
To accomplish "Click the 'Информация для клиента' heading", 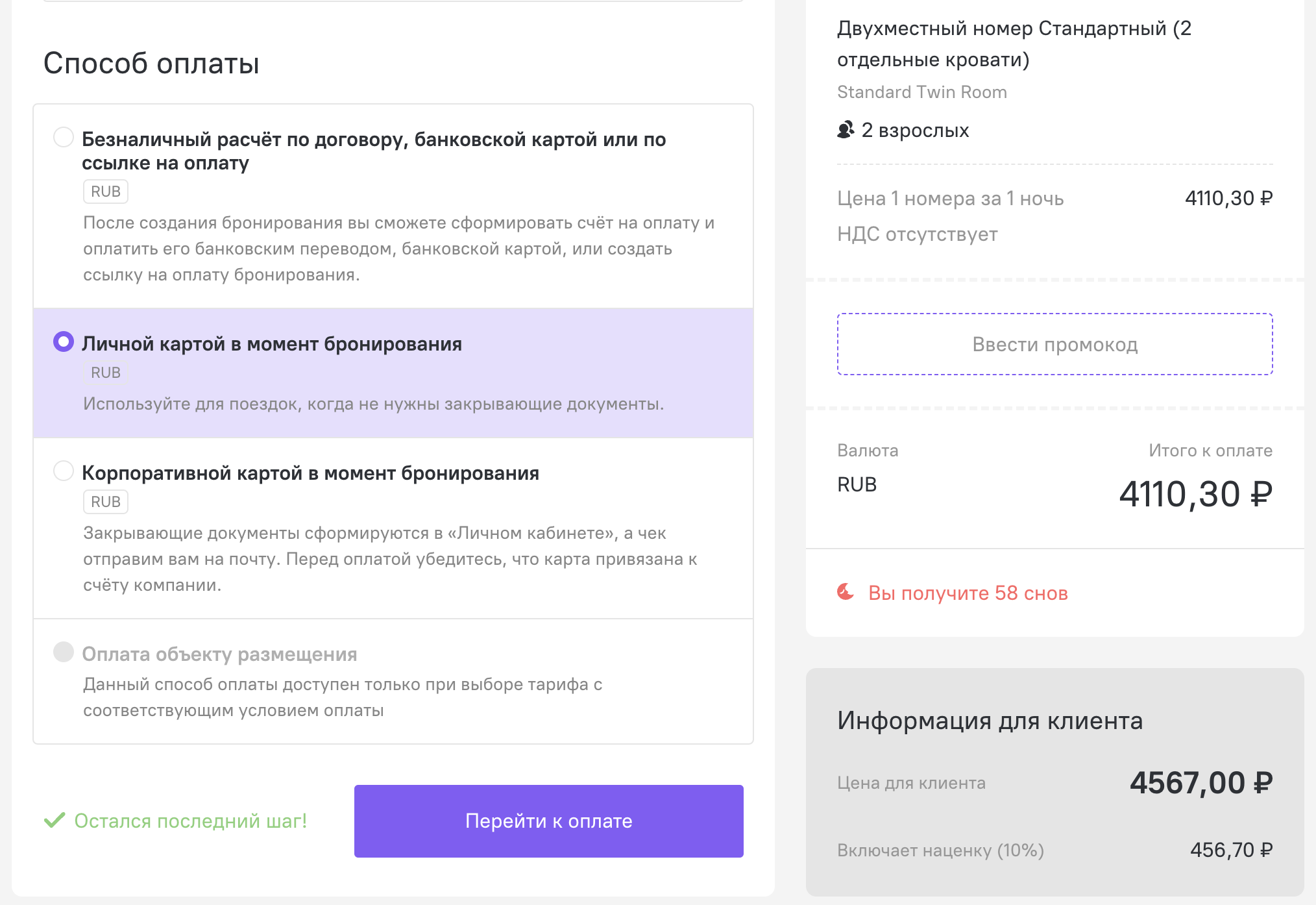I will tap(990, 721).
